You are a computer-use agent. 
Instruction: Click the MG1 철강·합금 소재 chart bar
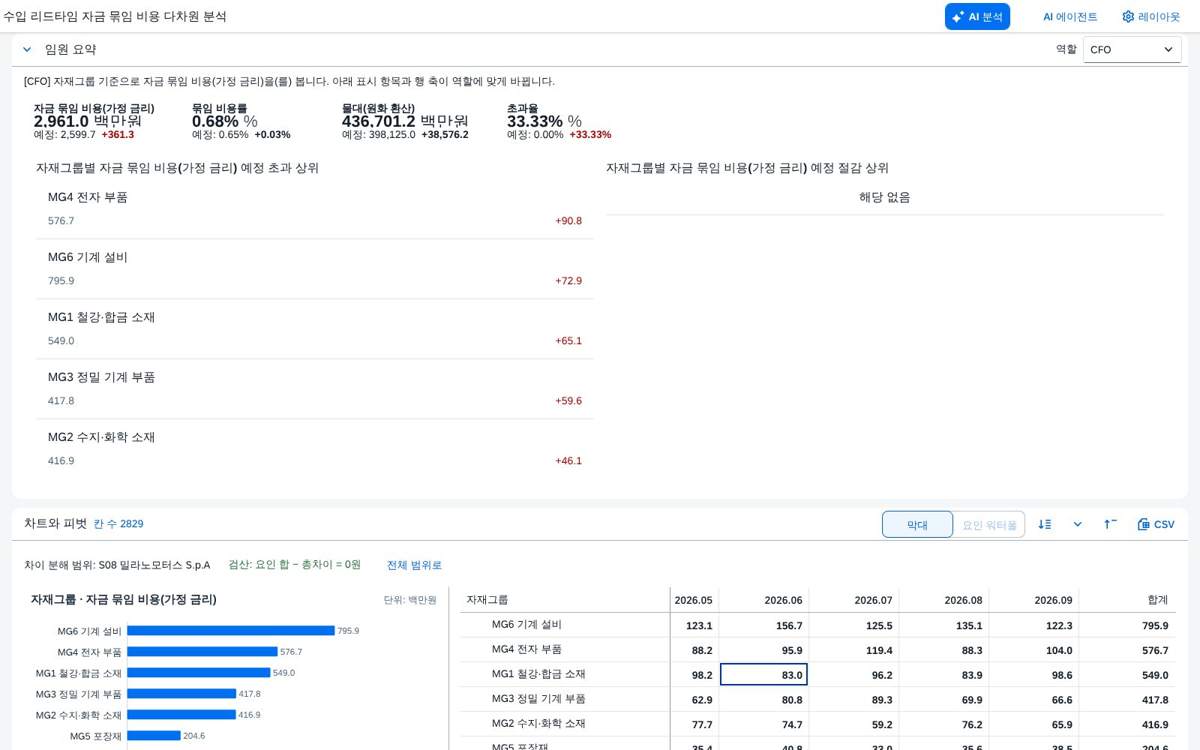point(199,673)
